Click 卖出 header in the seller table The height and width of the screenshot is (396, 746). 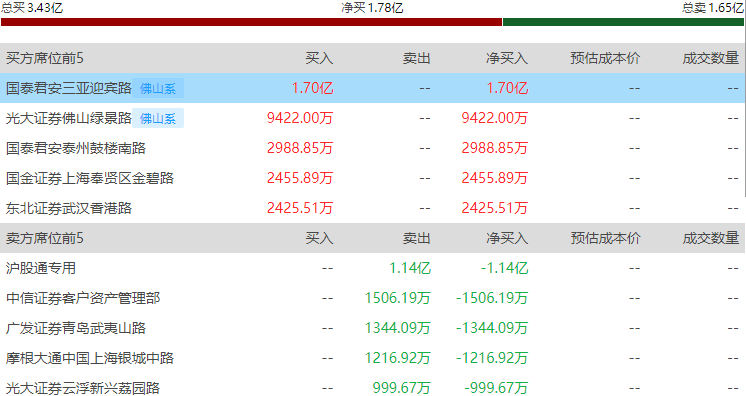point(417,238)
